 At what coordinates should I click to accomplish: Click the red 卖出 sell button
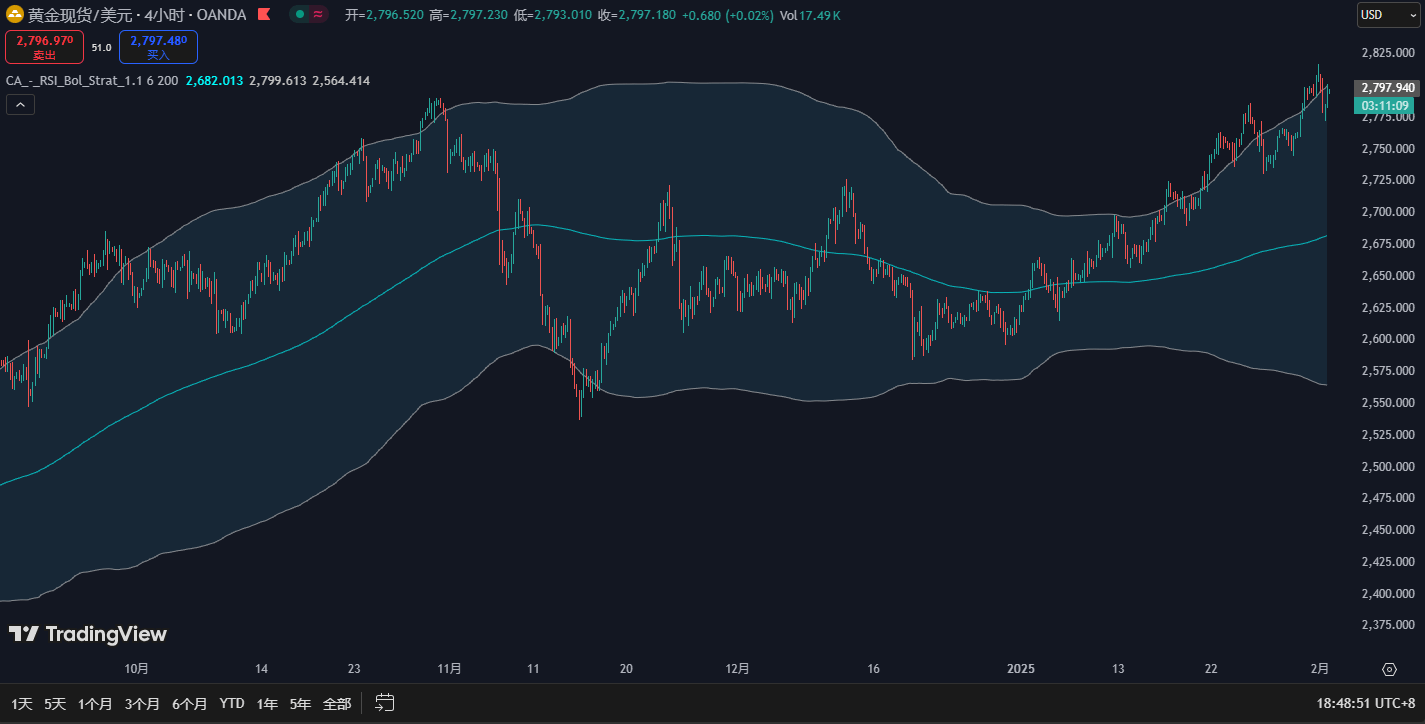(44, 47)
